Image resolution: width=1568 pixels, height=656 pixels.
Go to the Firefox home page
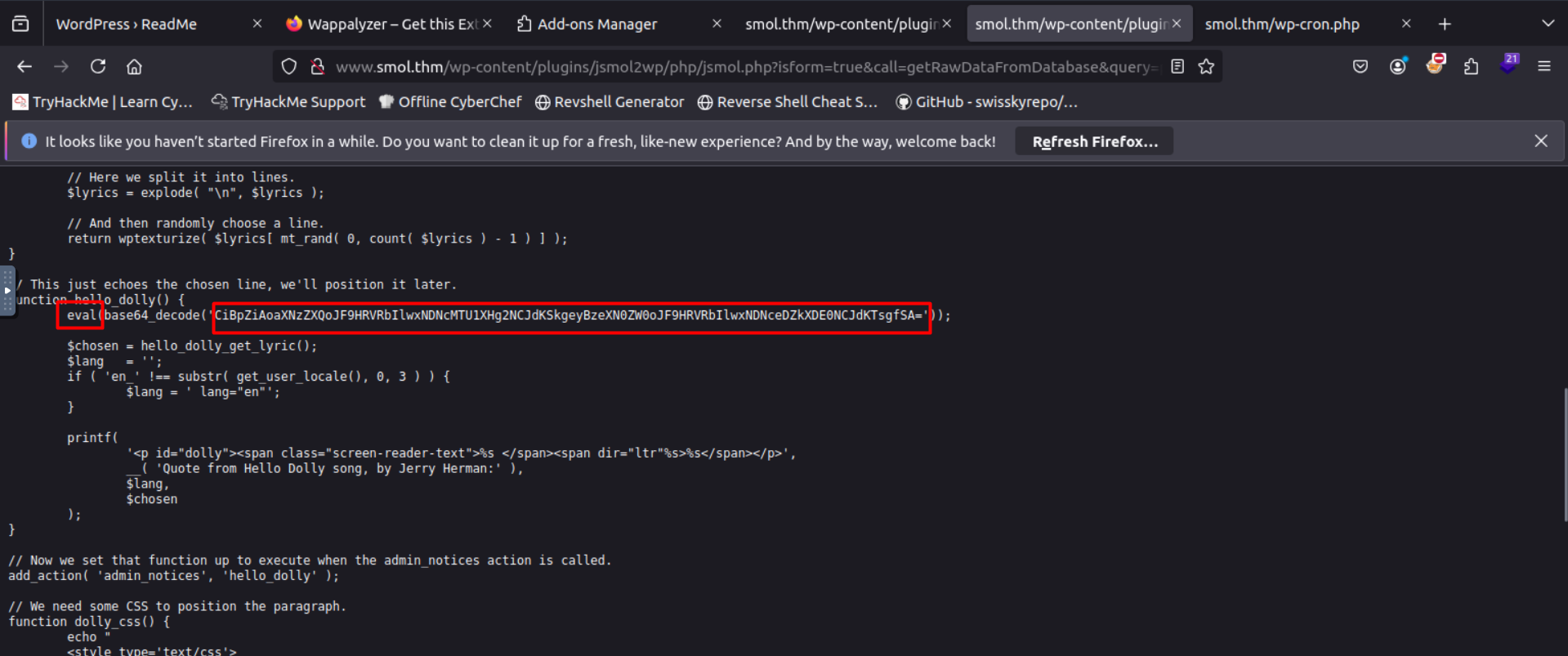(x=134, y=67)
